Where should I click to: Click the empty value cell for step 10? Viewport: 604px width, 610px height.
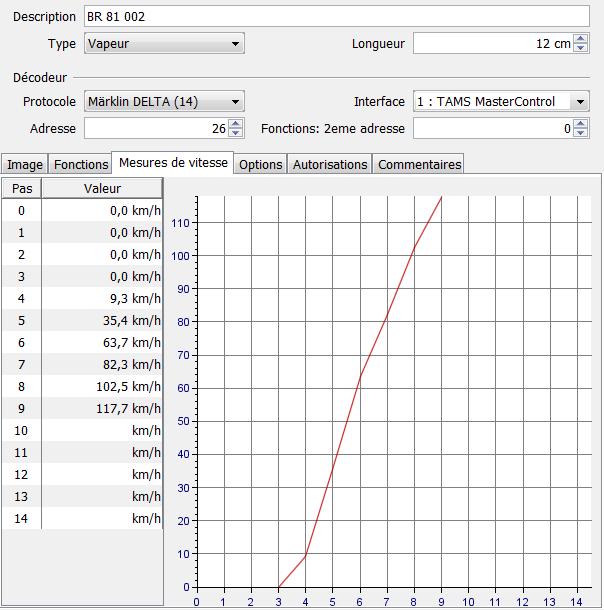(102, 430)
